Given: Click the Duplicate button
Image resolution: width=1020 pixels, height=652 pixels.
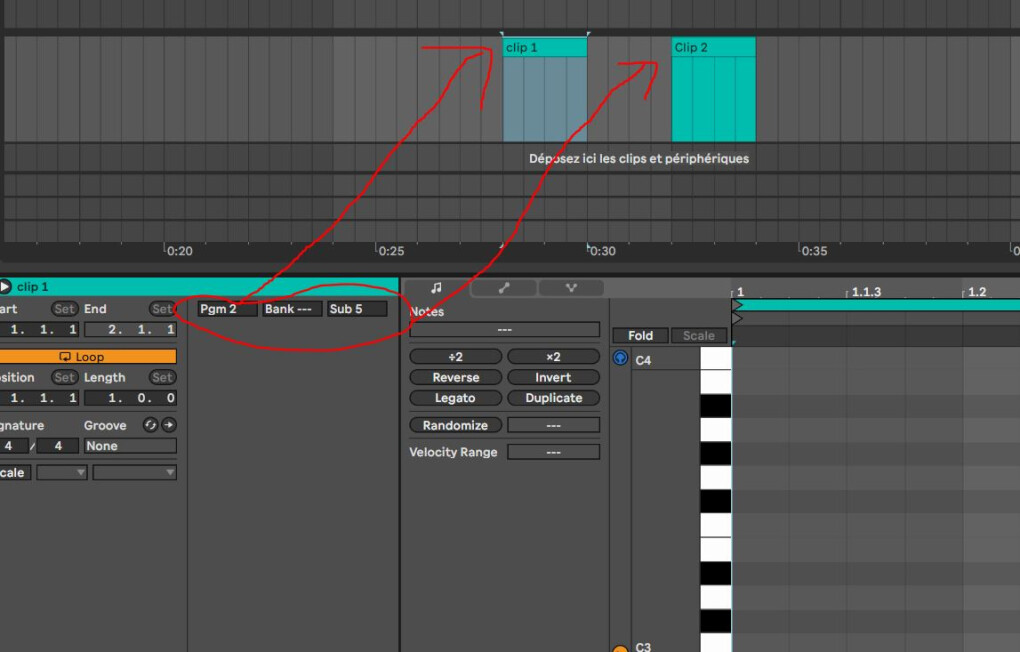Looking at the screenshot, I should [x=553, y=398].
